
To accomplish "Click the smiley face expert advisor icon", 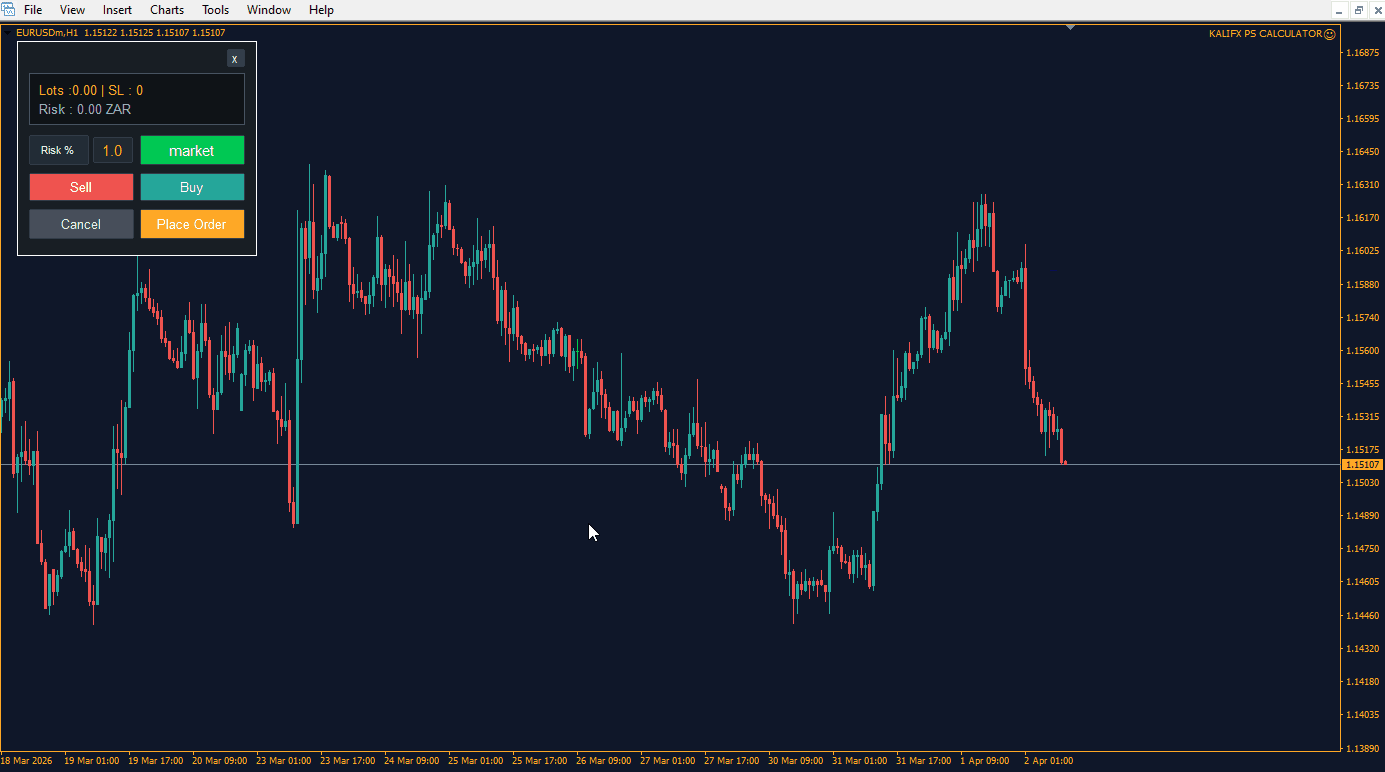I will pyautogui.click(x=1329, y=34).
